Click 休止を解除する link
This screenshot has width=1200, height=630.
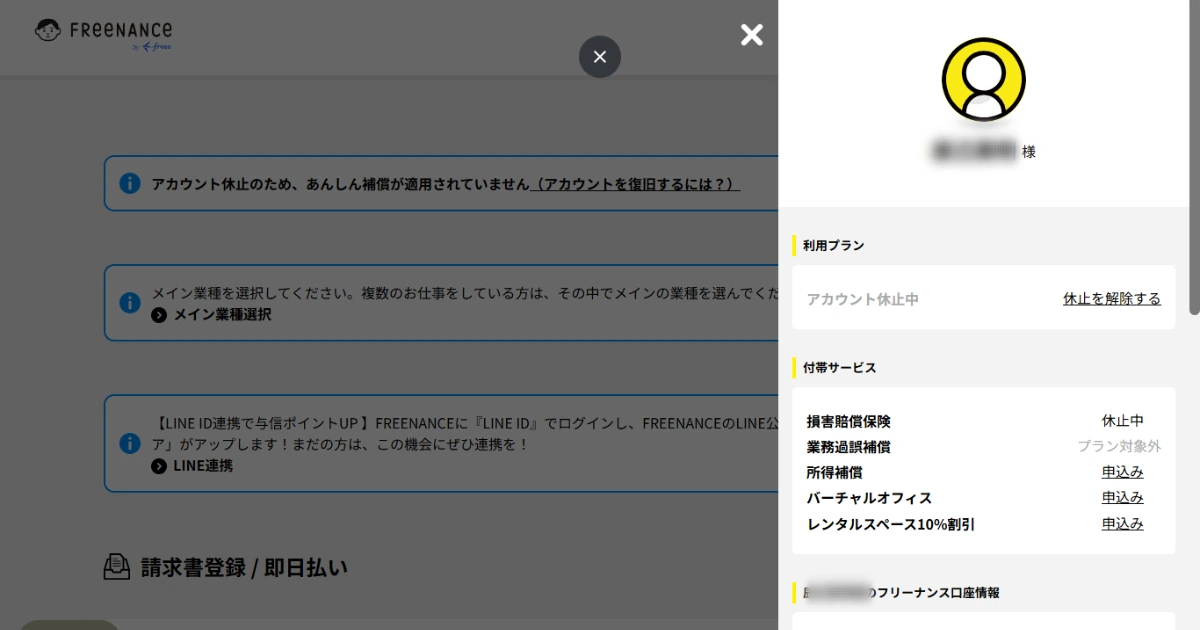(x=1112, y=299)
